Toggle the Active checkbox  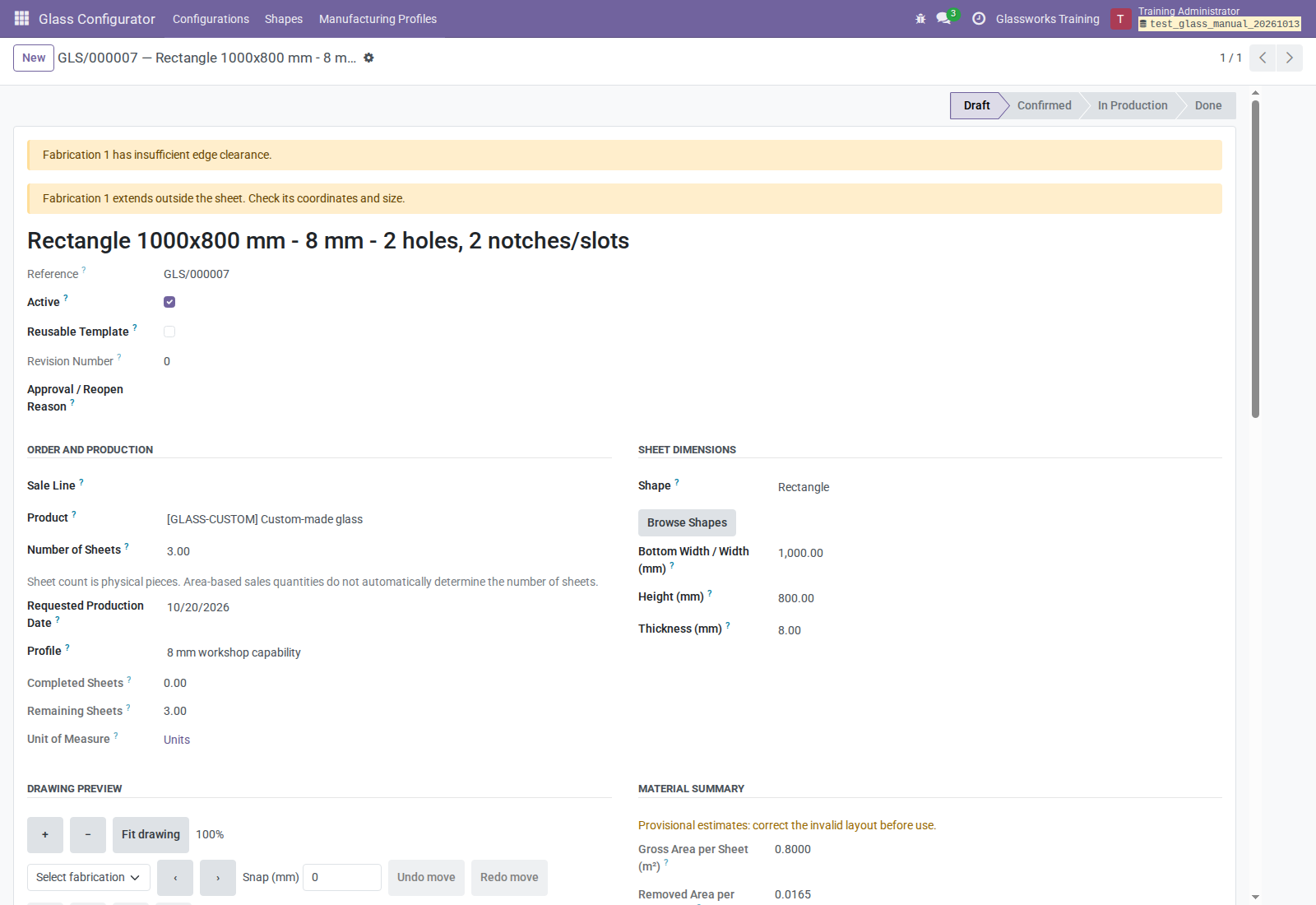tap(169, 302)
